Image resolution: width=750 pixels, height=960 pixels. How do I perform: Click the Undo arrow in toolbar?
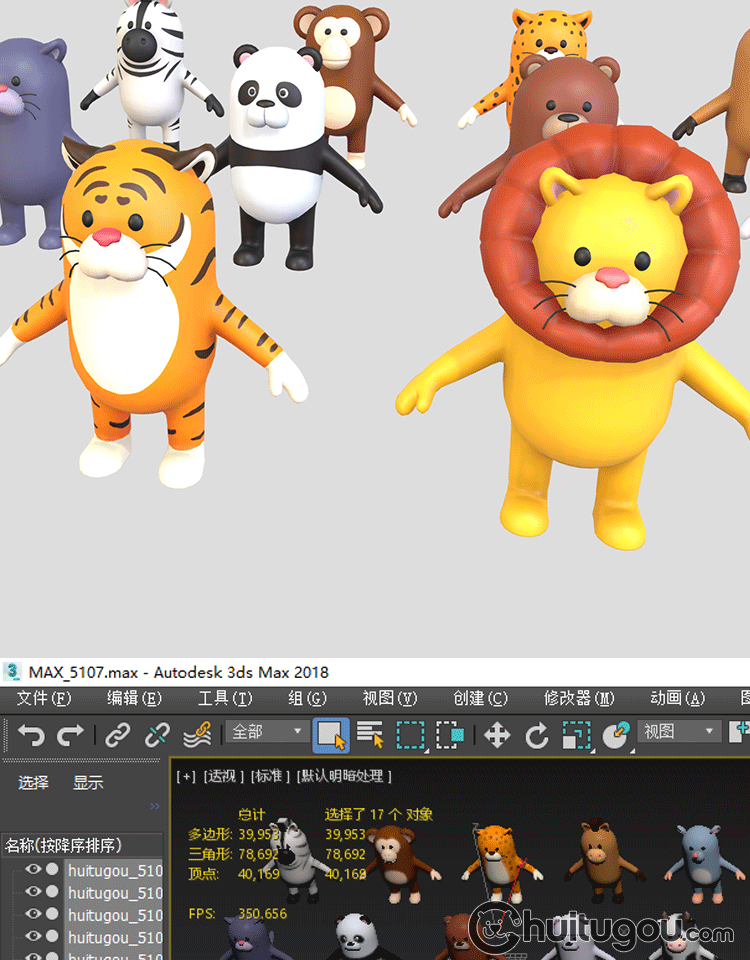click(31, 736)
